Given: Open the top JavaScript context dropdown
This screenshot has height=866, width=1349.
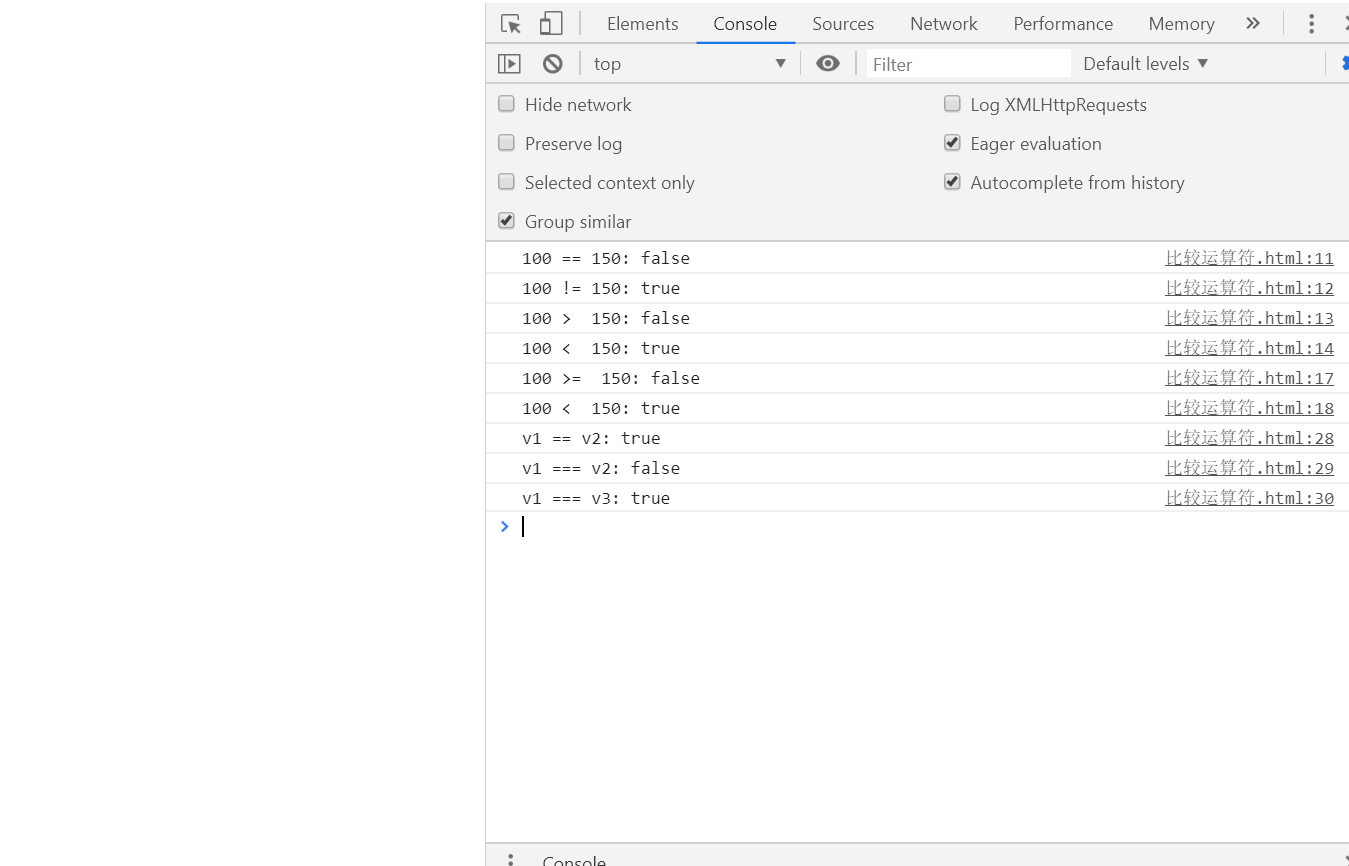Looking at the screenshot, I should (x=690, y=64).
